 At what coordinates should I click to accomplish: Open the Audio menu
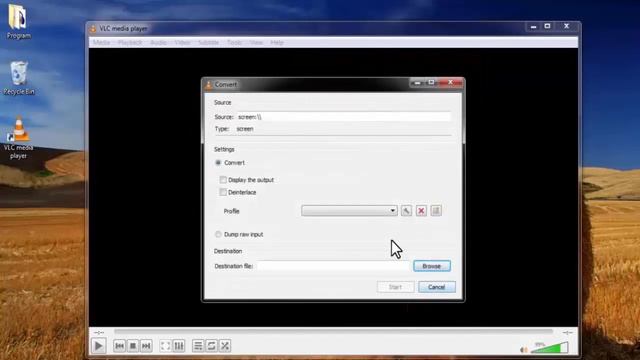(158, 42)
